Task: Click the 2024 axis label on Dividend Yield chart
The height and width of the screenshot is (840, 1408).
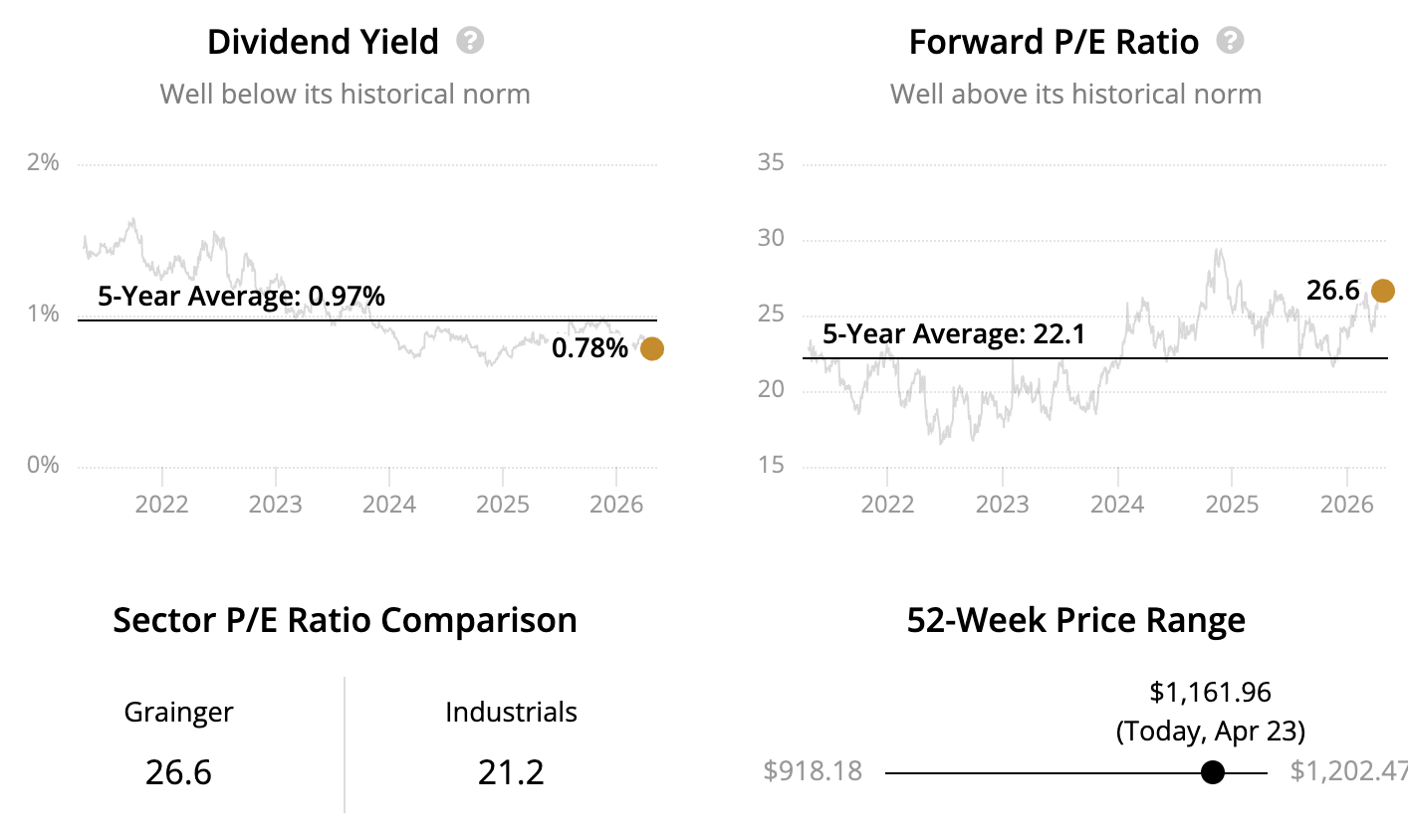Action: [388, 504]
